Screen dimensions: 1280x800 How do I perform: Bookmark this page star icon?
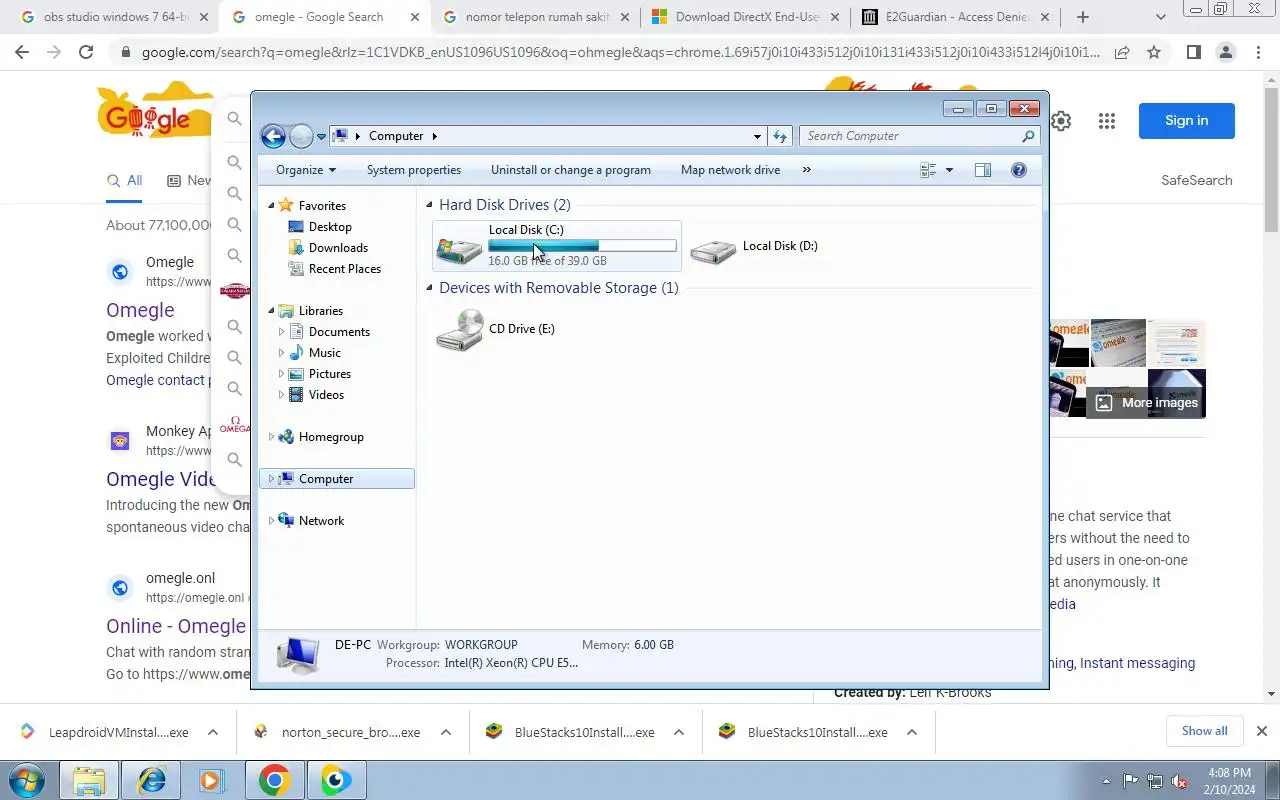[x=1154, y=52]
